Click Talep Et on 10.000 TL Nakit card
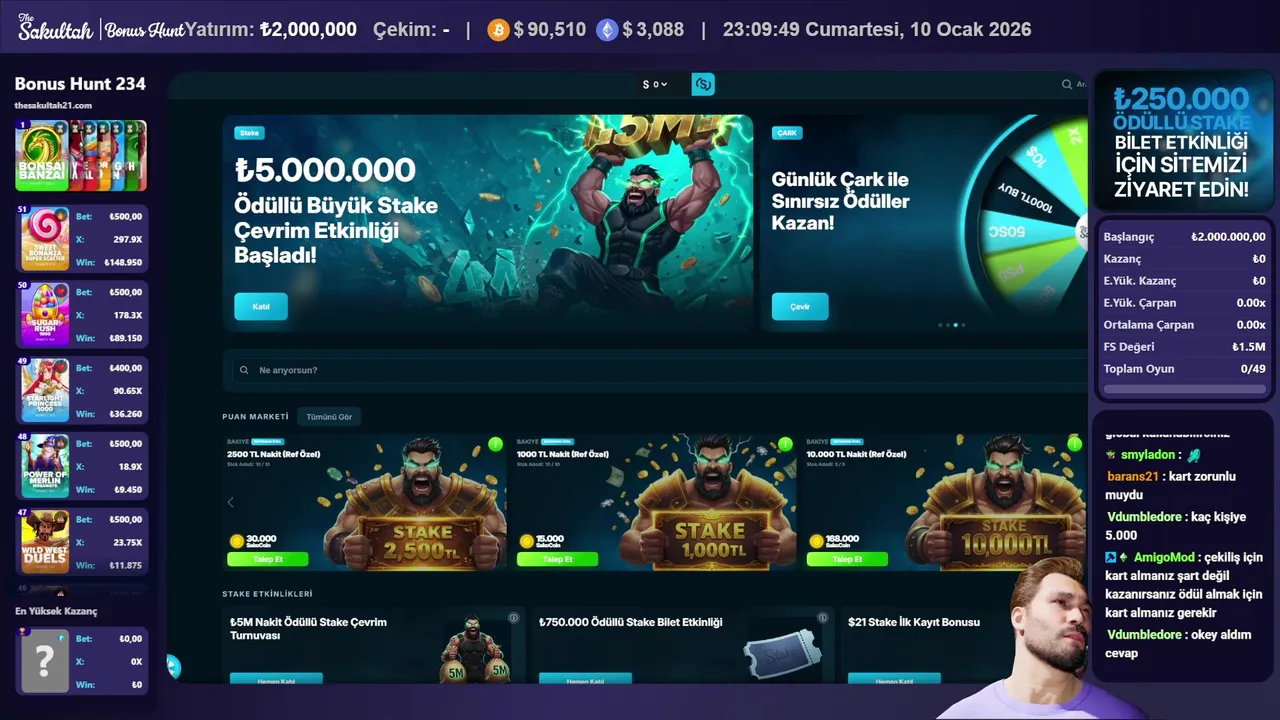The width and height of the screenshot is (1280, 720). 848,559
